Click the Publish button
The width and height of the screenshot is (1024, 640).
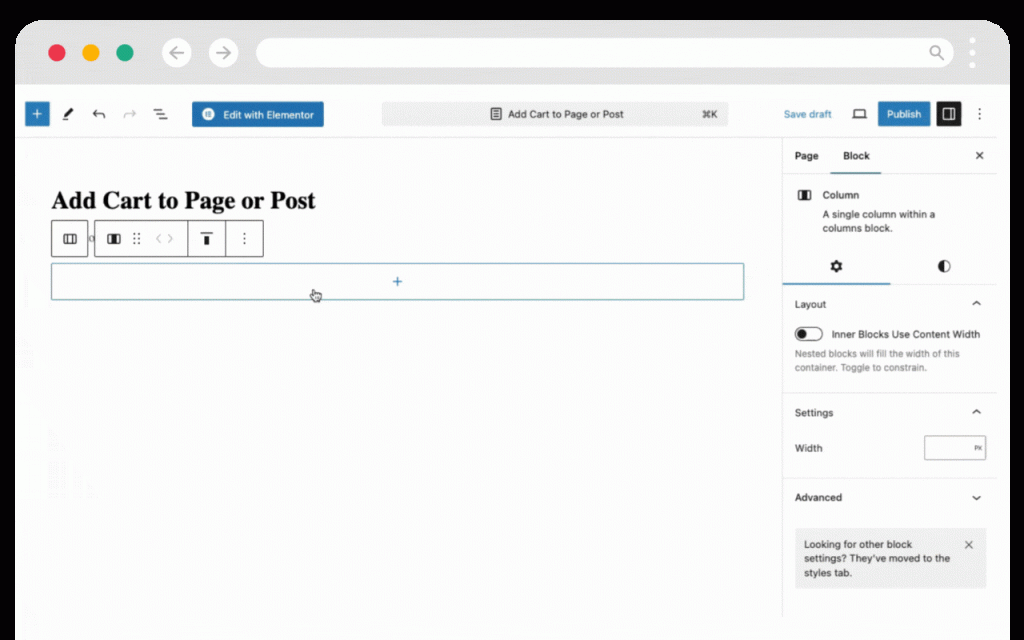click(x=903, y=114)
